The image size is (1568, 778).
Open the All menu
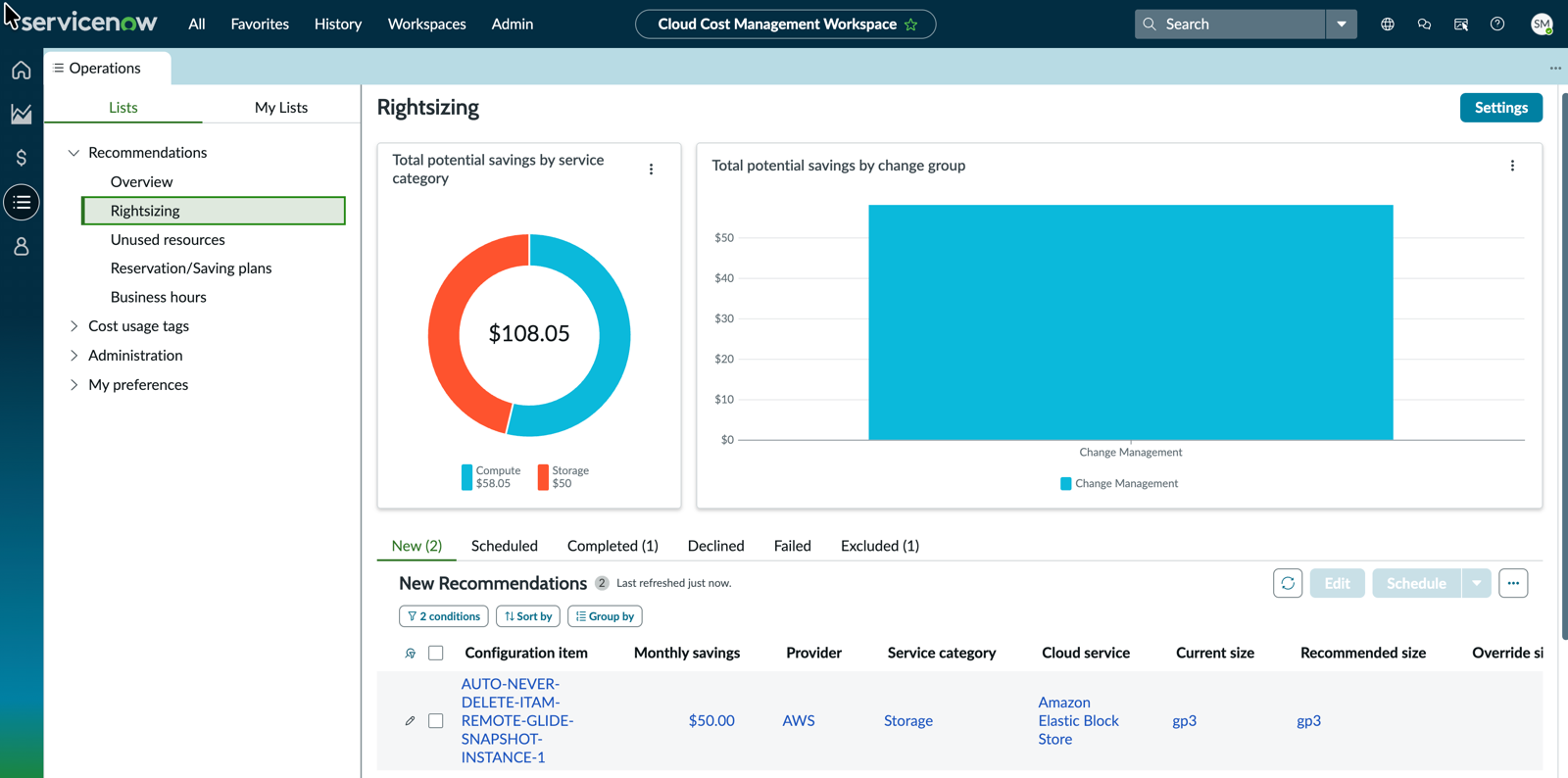[x=197, y=24]
